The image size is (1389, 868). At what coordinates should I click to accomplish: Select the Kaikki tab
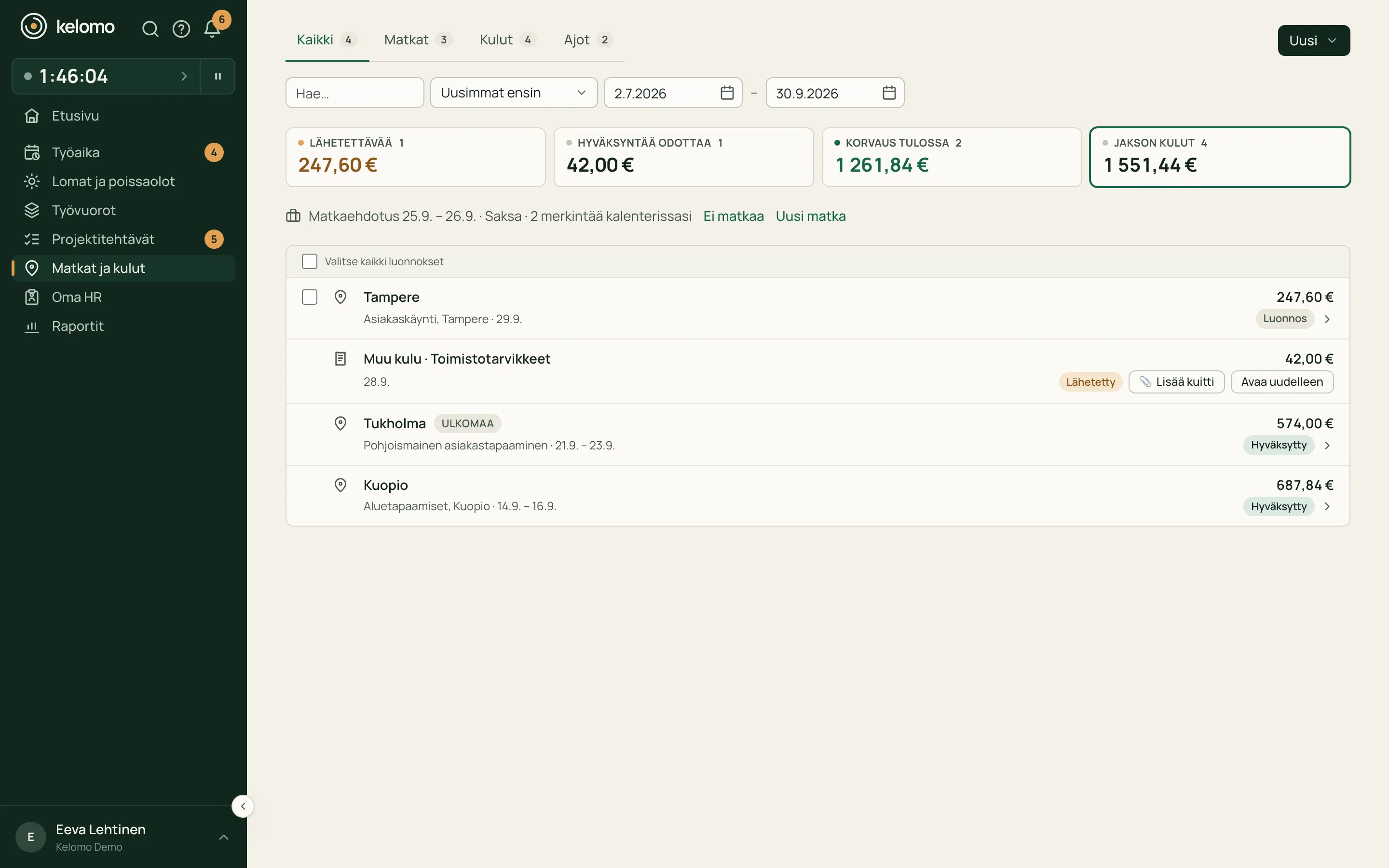pyautogui.click(x=327, y=40)
